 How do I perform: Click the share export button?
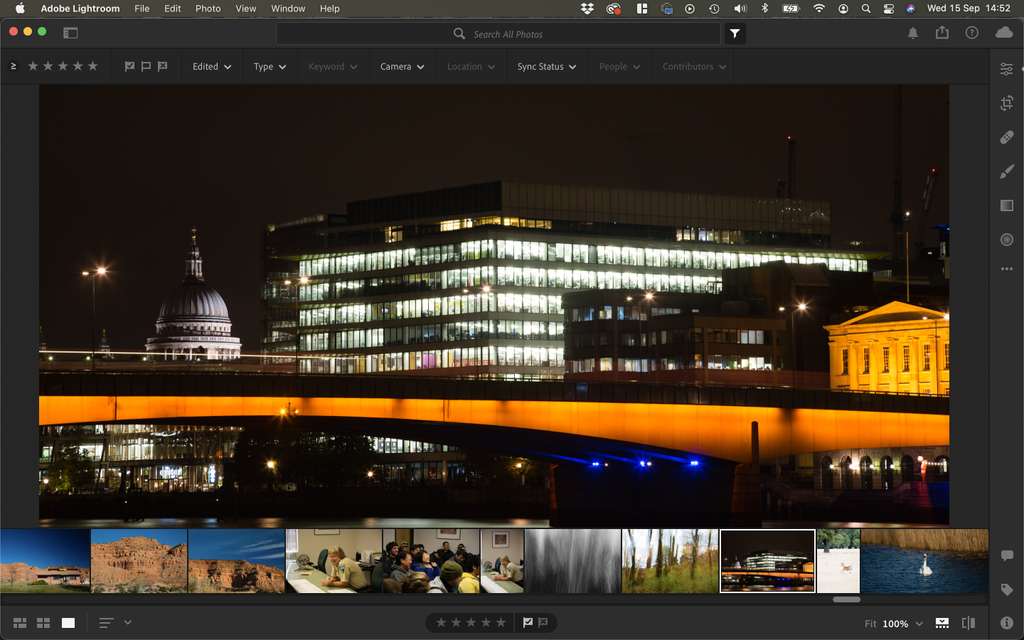(942, 33)
